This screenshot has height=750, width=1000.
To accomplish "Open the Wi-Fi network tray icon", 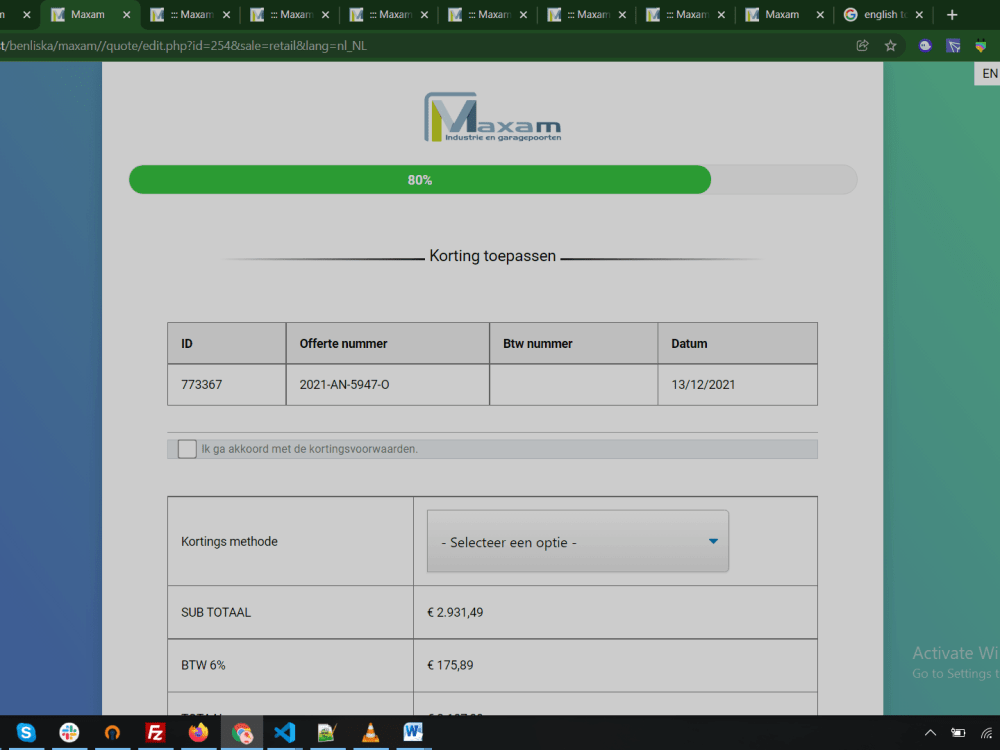I will click(987, 732).
